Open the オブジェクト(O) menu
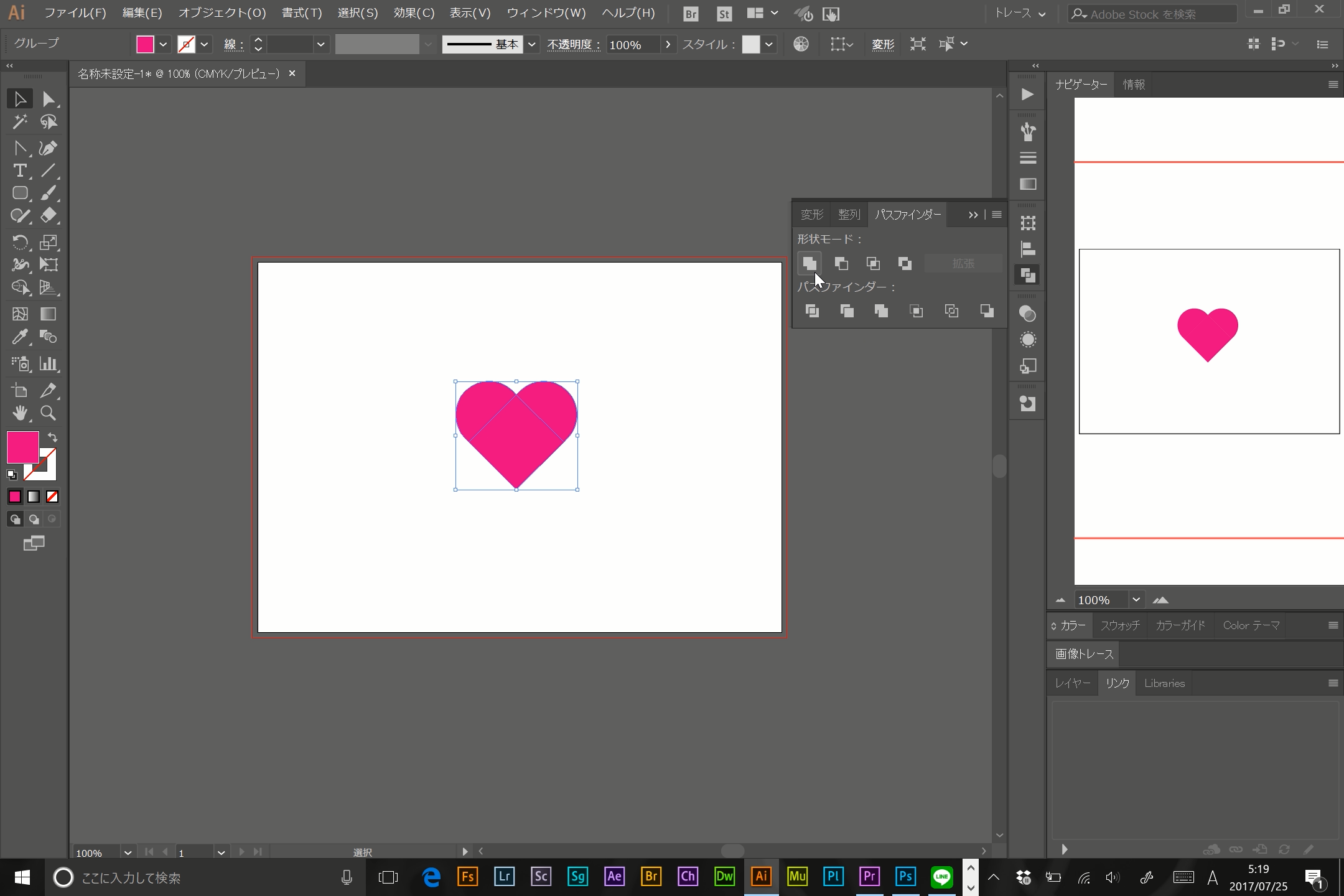The width and height of the screenshot is (1344, 896). (222, 13)
